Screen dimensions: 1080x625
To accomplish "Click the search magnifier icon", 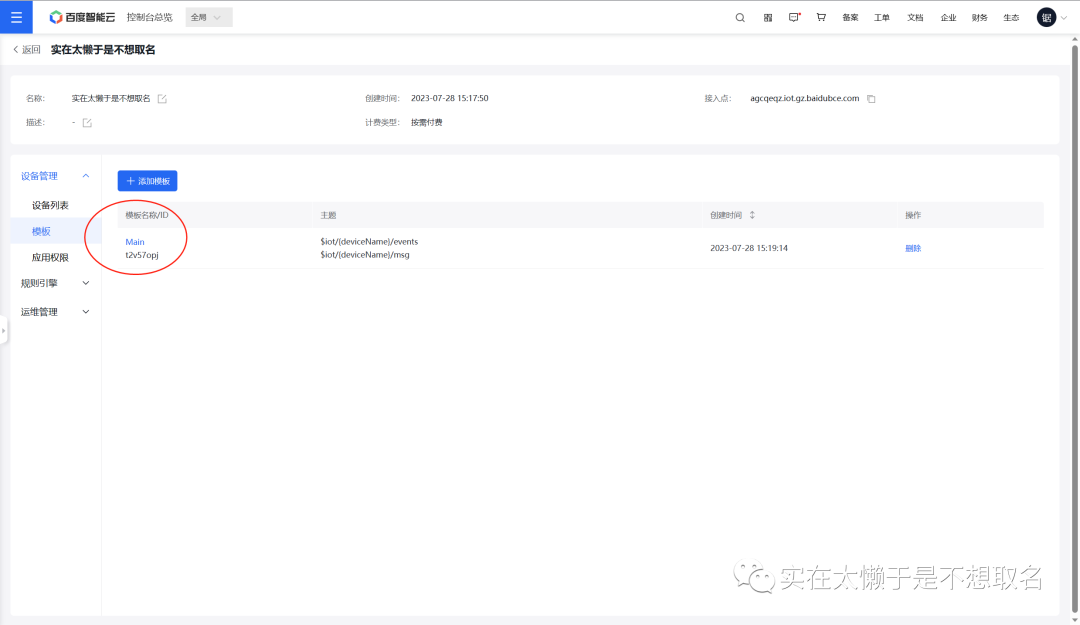I will click(x=740, y=17).
